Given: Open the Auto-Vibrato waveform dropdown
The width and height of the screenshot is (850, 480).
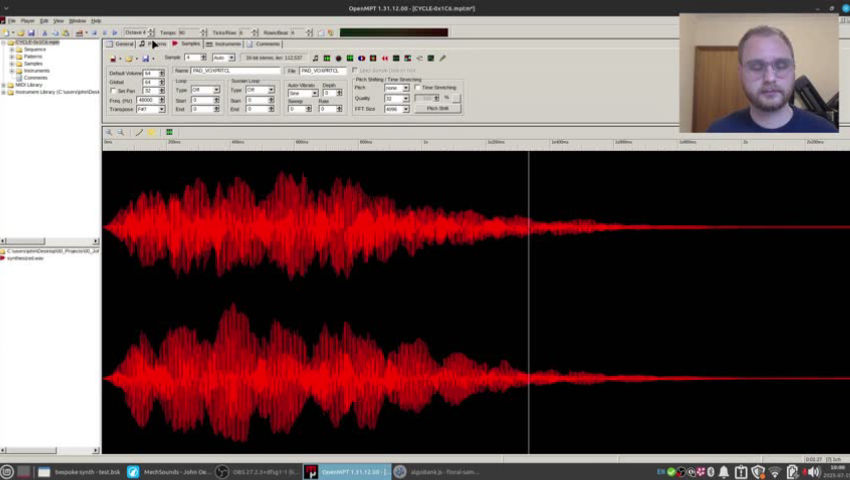Looking at the screenshot, I should [x=302, y=93].
